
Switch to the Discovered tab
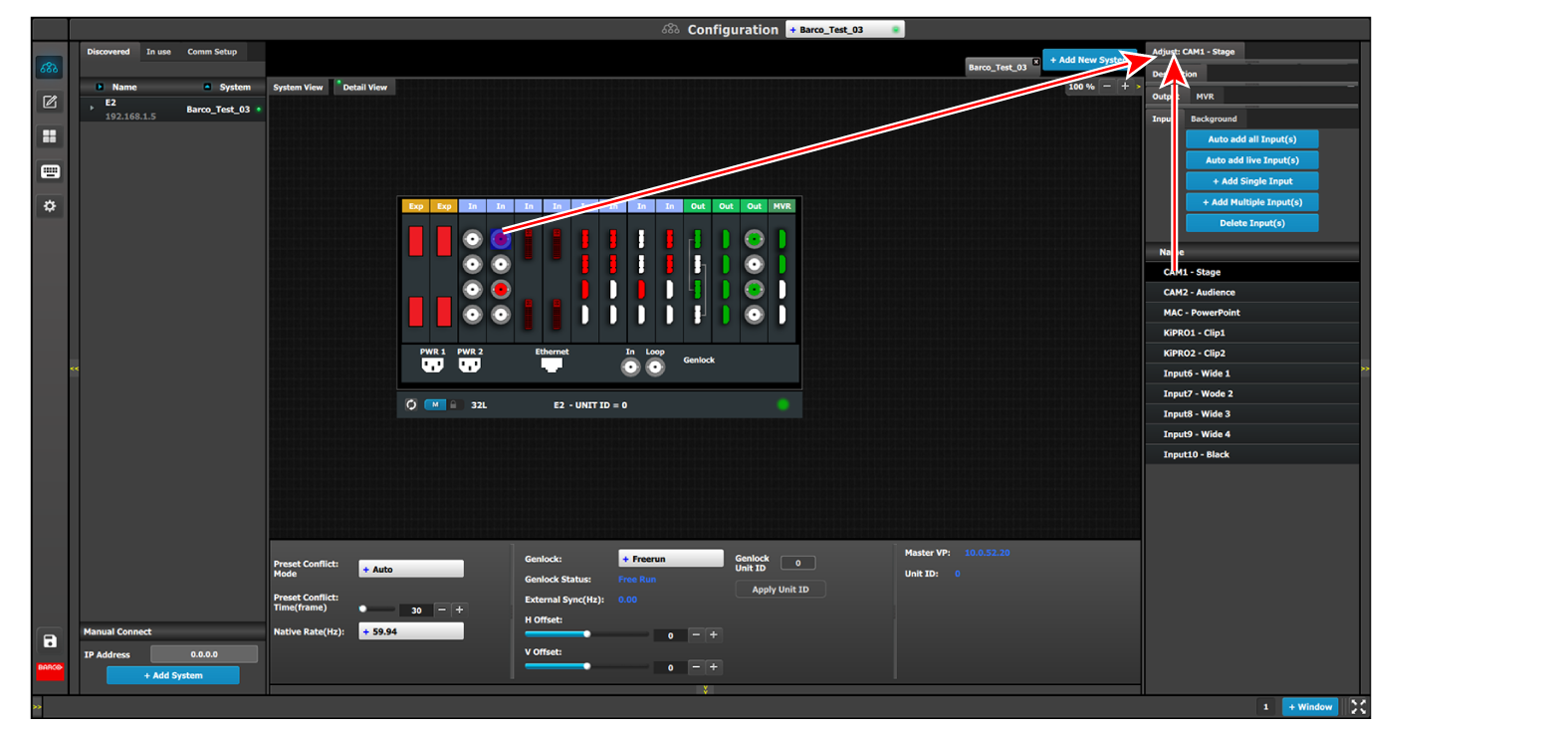109,52
